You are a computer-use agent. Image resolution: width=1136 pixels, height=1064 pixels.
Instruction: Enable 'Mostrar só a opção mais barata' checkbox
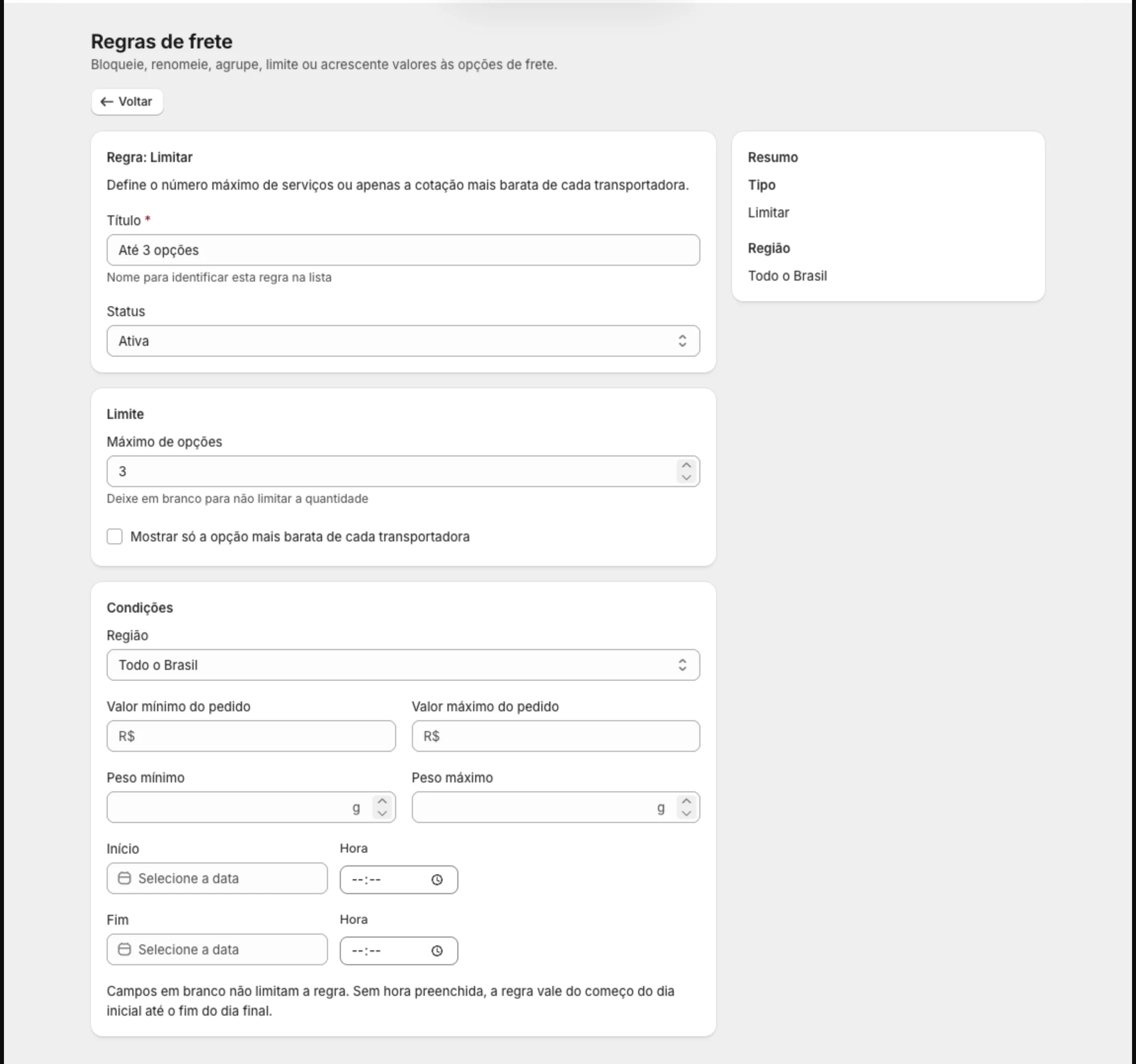114,536
